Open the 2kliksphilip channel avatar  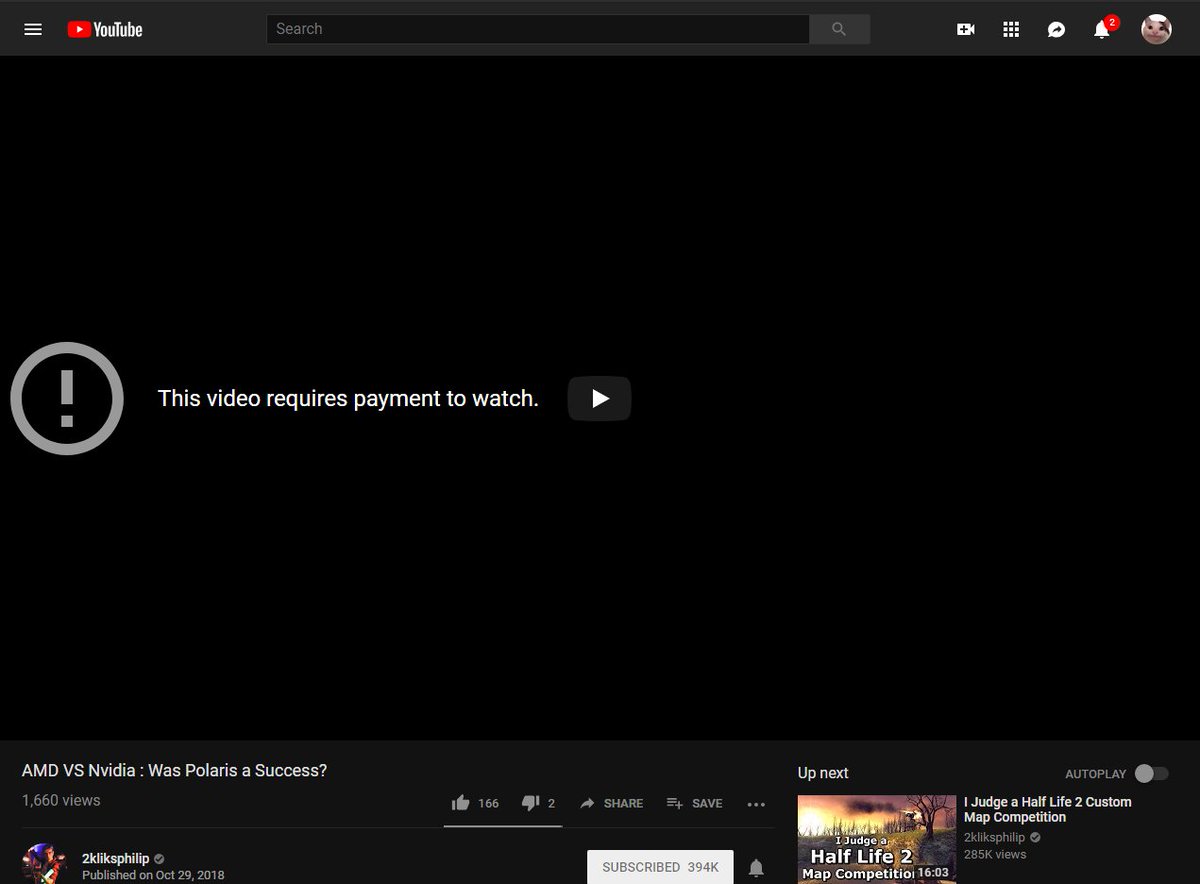[x=46, y=864]
